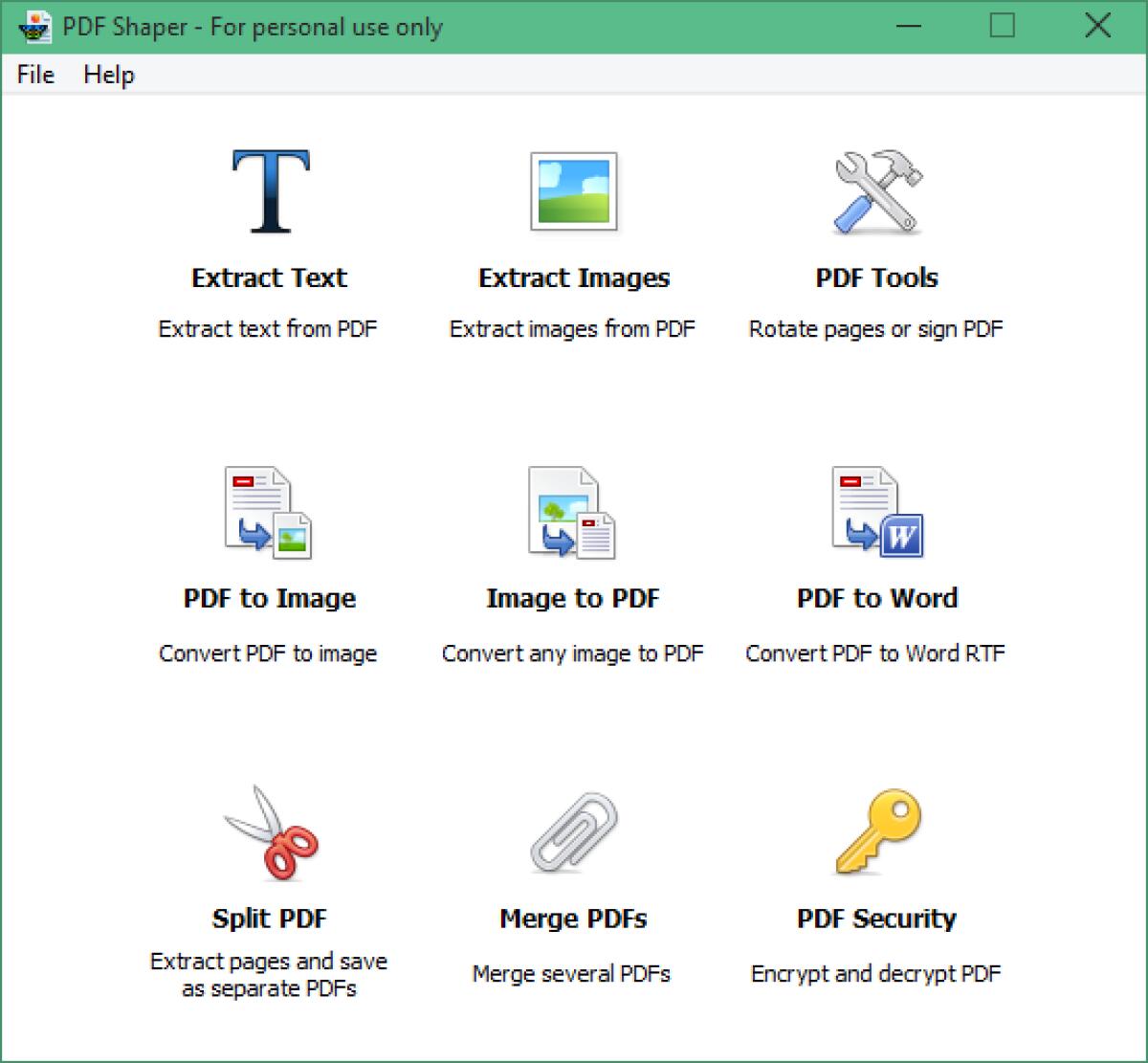Image resolution: width=1148 pixels, height=1063 pixels.
Task: Click the "Extract Text" bold label
Action: click(x=269, y=278)
